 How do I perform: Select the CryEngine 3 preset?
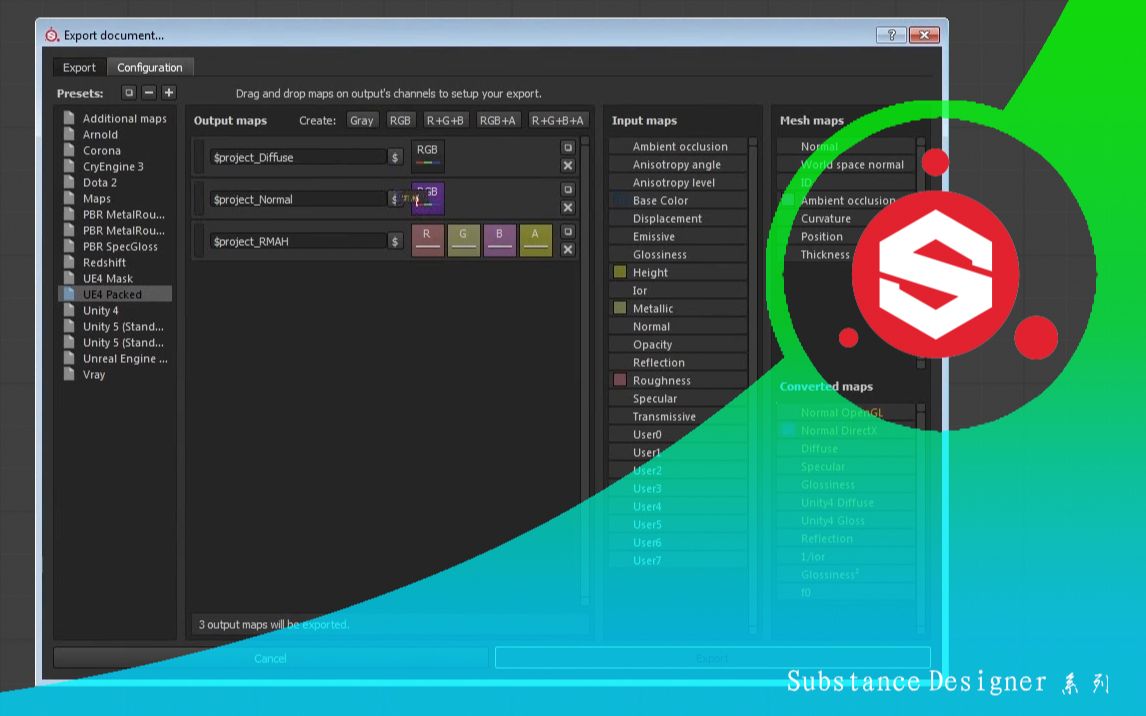pos(115,167)
